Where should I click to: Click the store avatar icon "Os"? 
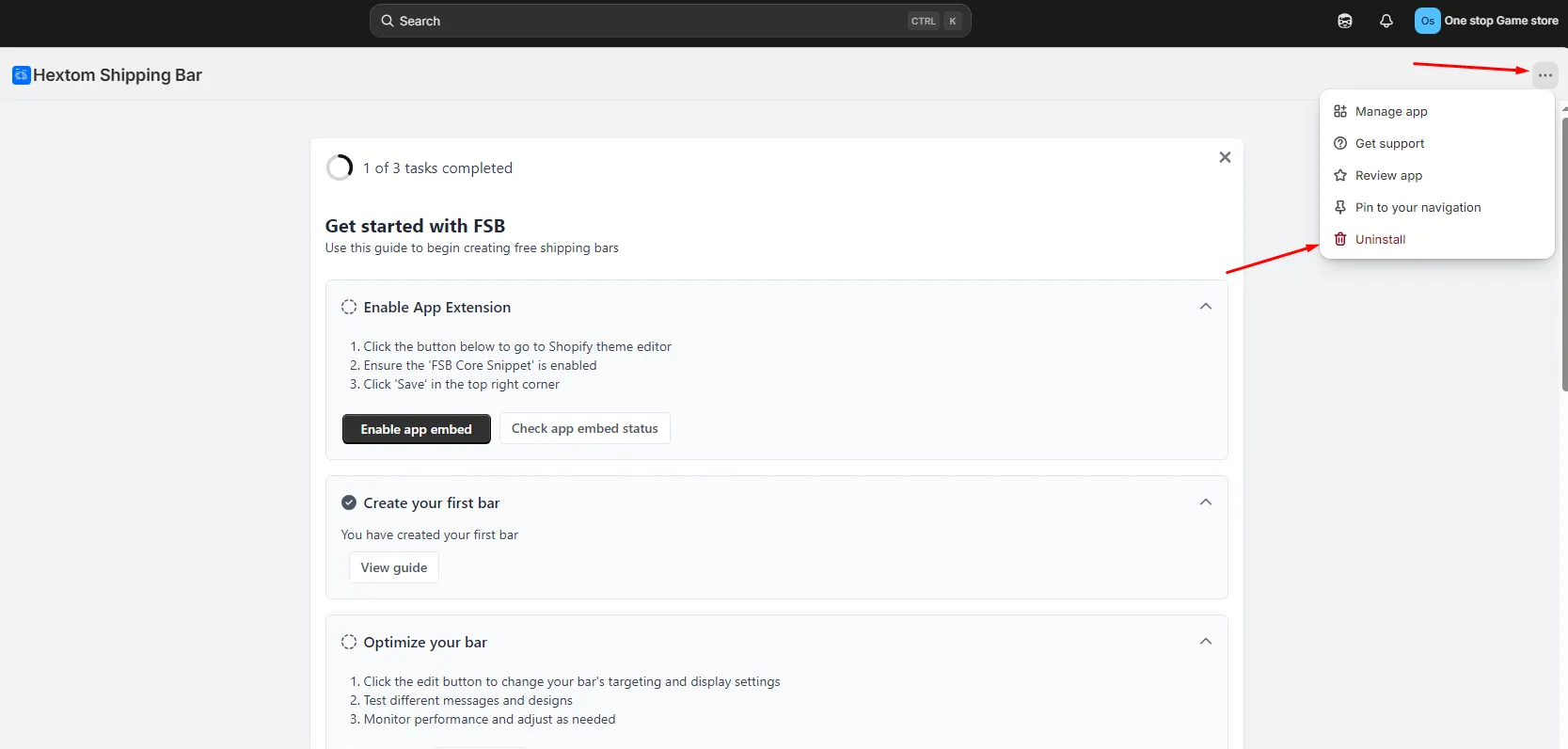[x=1427, y=21]
